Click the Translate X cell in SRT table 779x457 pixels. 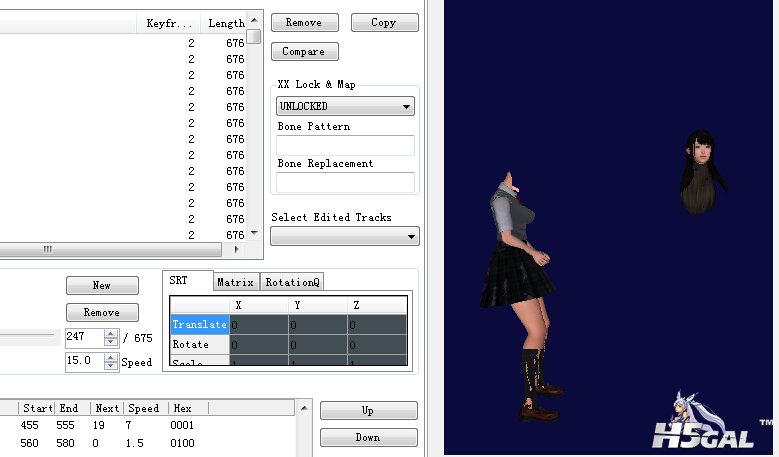pos(258,325)
